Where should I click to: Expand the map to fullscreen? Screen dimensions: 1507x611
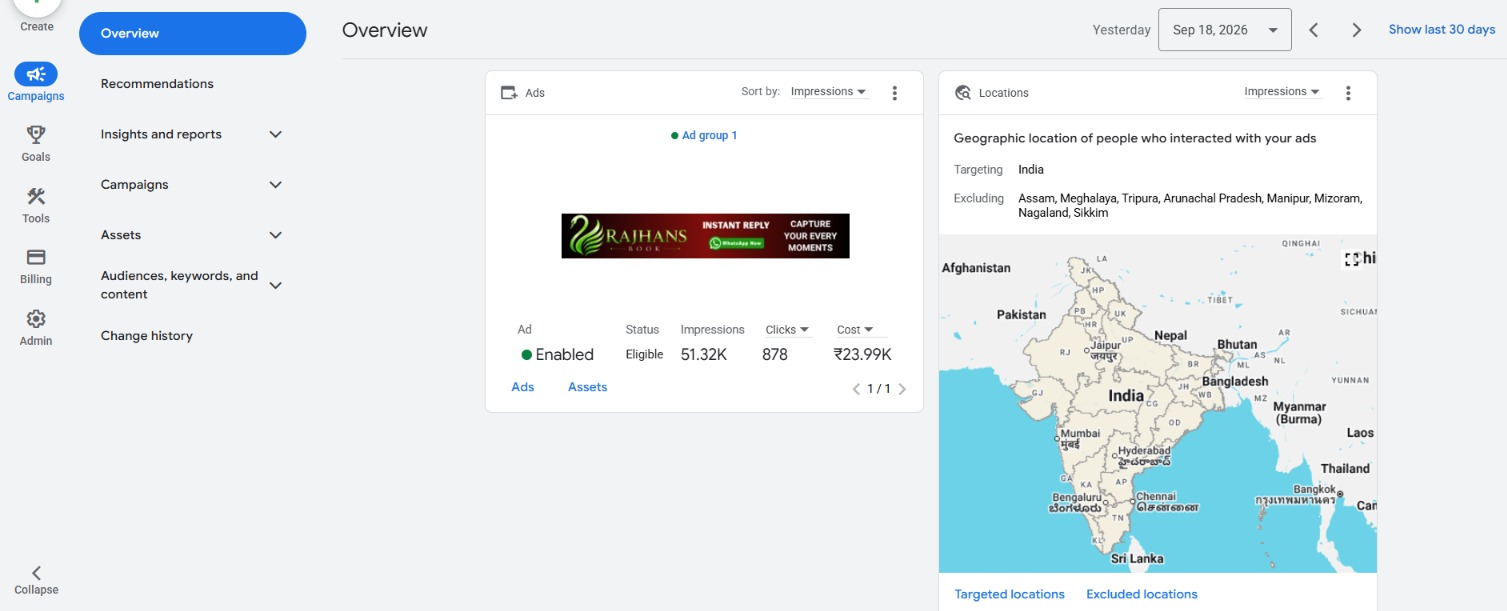[1352, 259]
